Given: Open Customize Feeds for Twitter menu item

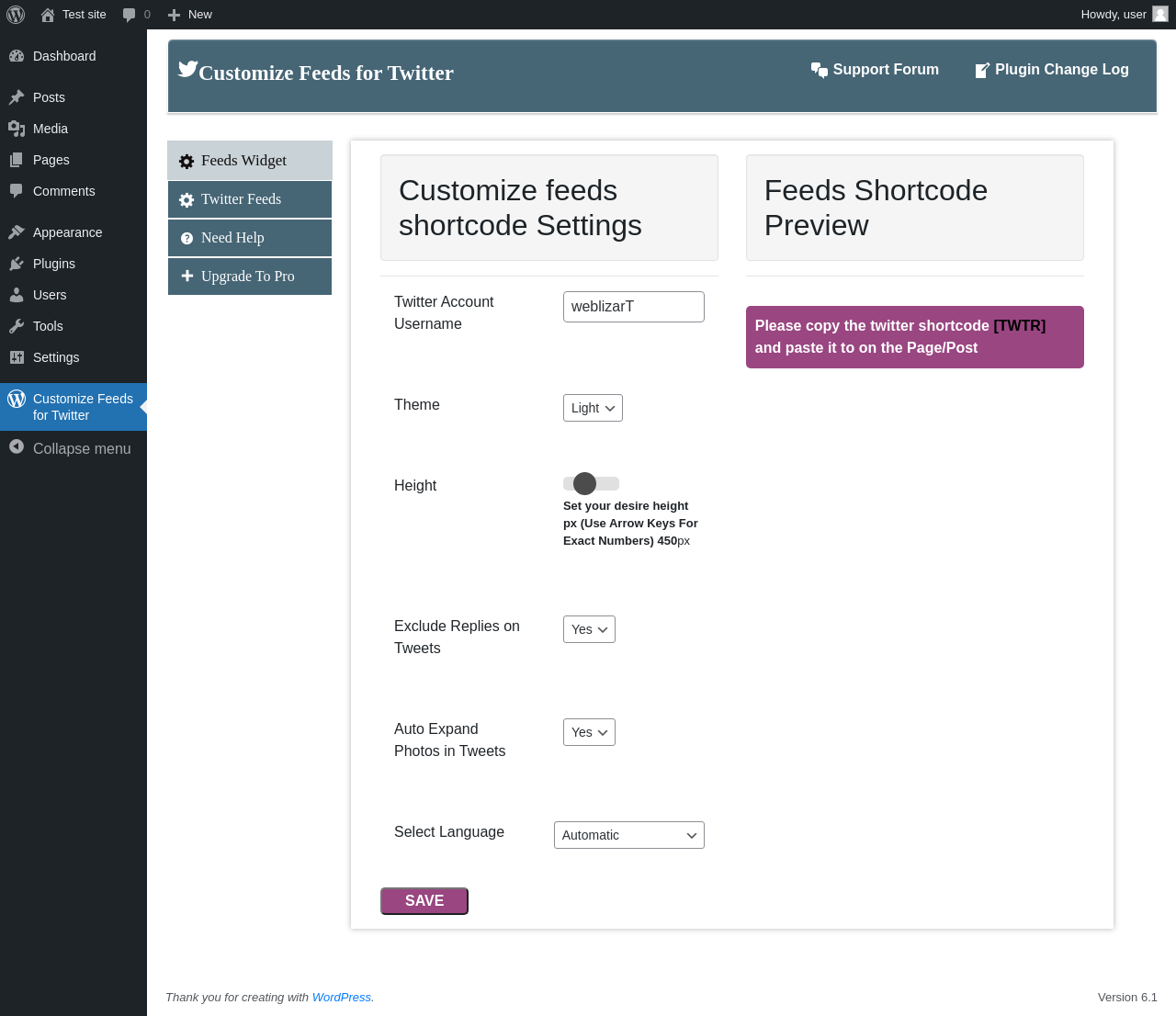Looking at the screenshot, I should tap(73, 407).
